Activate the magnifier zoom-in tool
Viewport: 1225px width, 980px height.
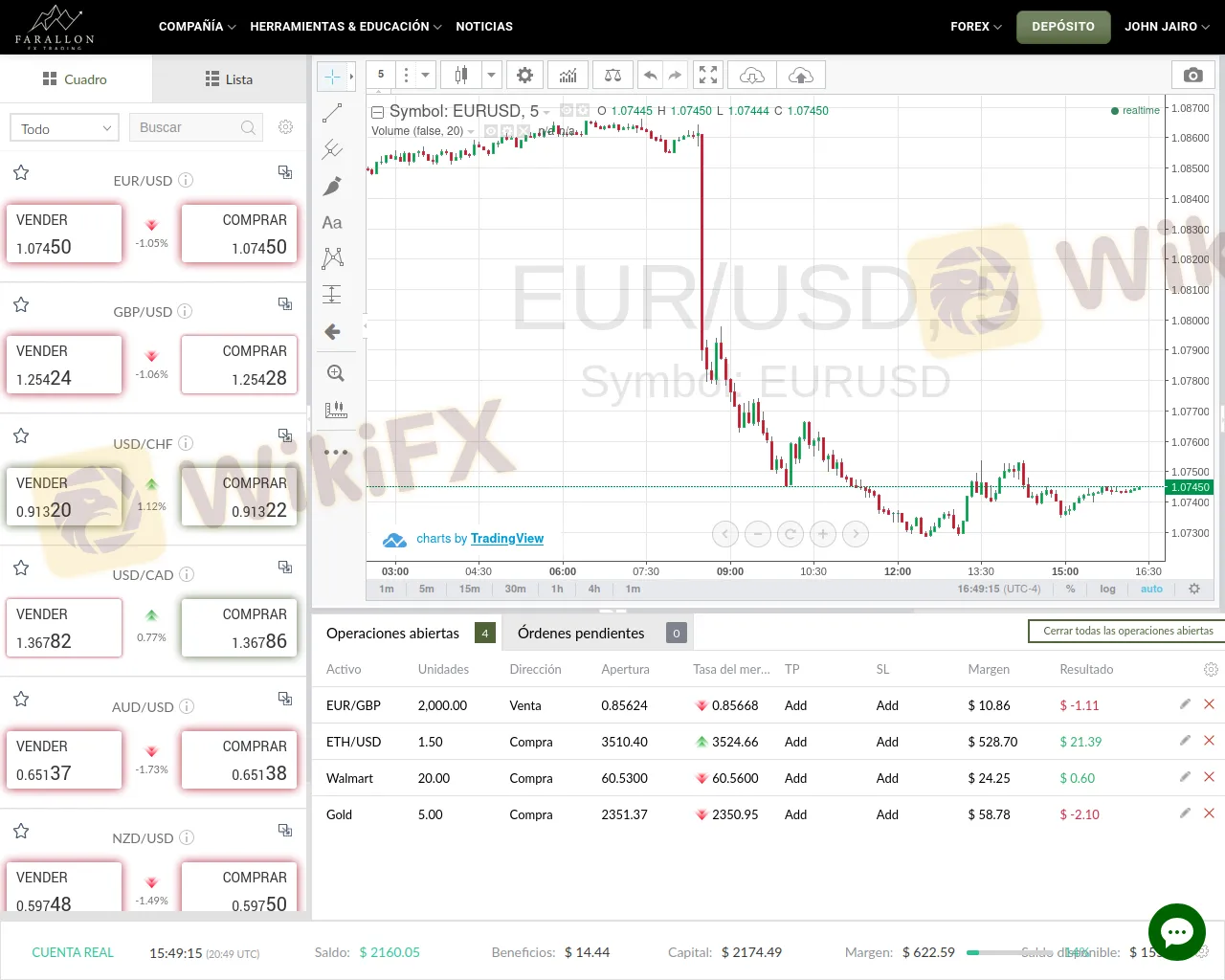[335, 373]
